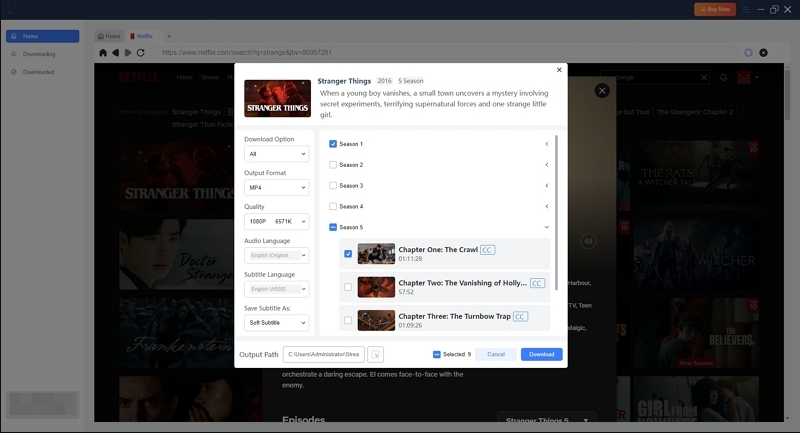
Task: Open Downloading section in sidebar
Action: click(x=42, y=54)
